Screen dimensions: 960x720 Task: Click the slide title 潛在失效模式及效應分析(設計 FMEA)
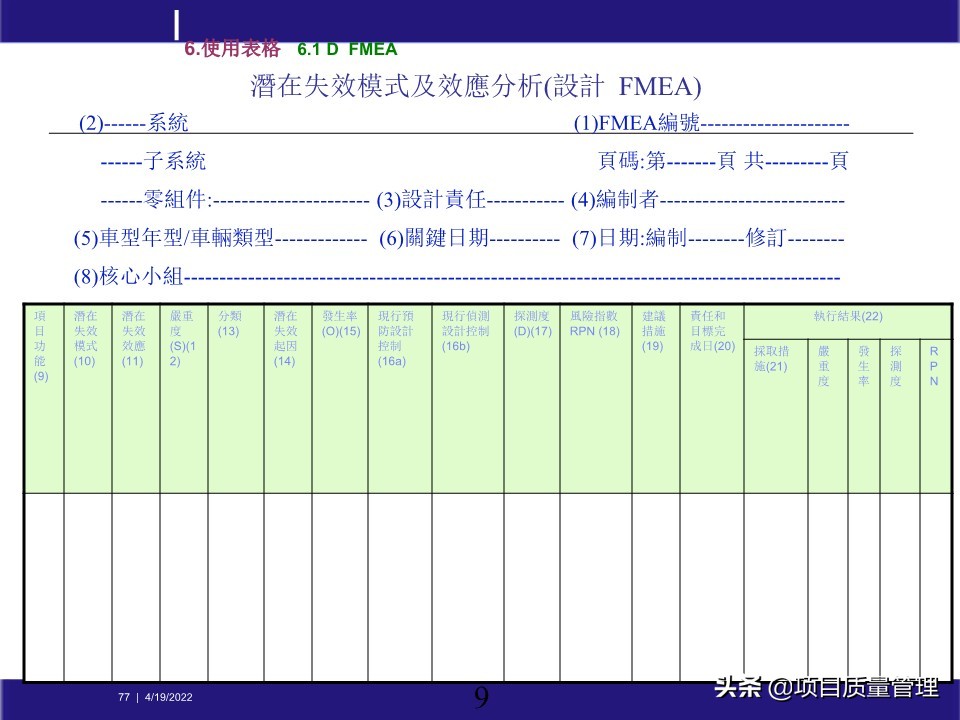coord(477,88)
